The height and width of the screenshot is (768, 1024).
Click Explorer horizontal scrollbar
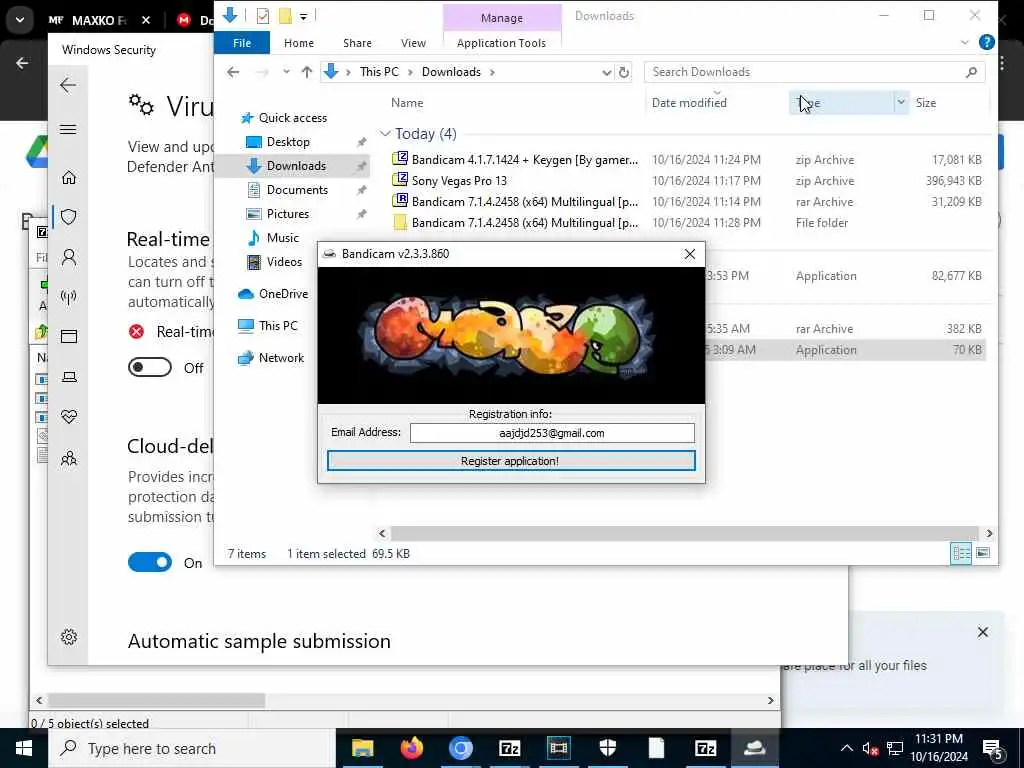coord(684,534)
